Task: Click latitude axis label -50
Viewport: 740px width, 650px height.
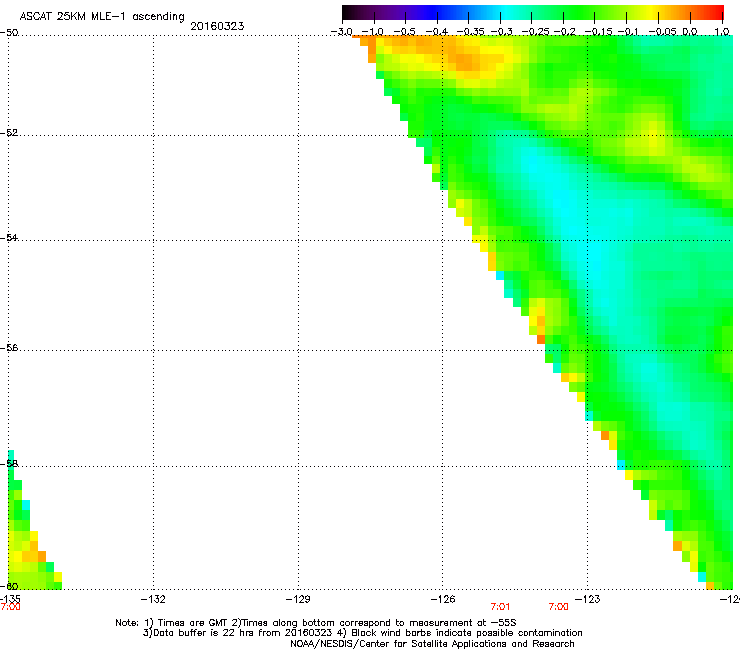Action: (x=9, y=33)
